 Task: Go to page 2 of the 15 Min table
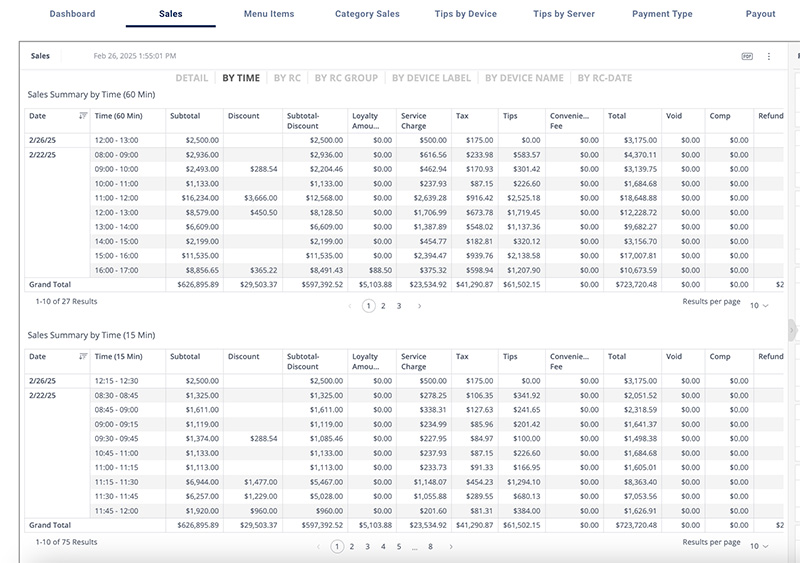click(x=352, y=547)
